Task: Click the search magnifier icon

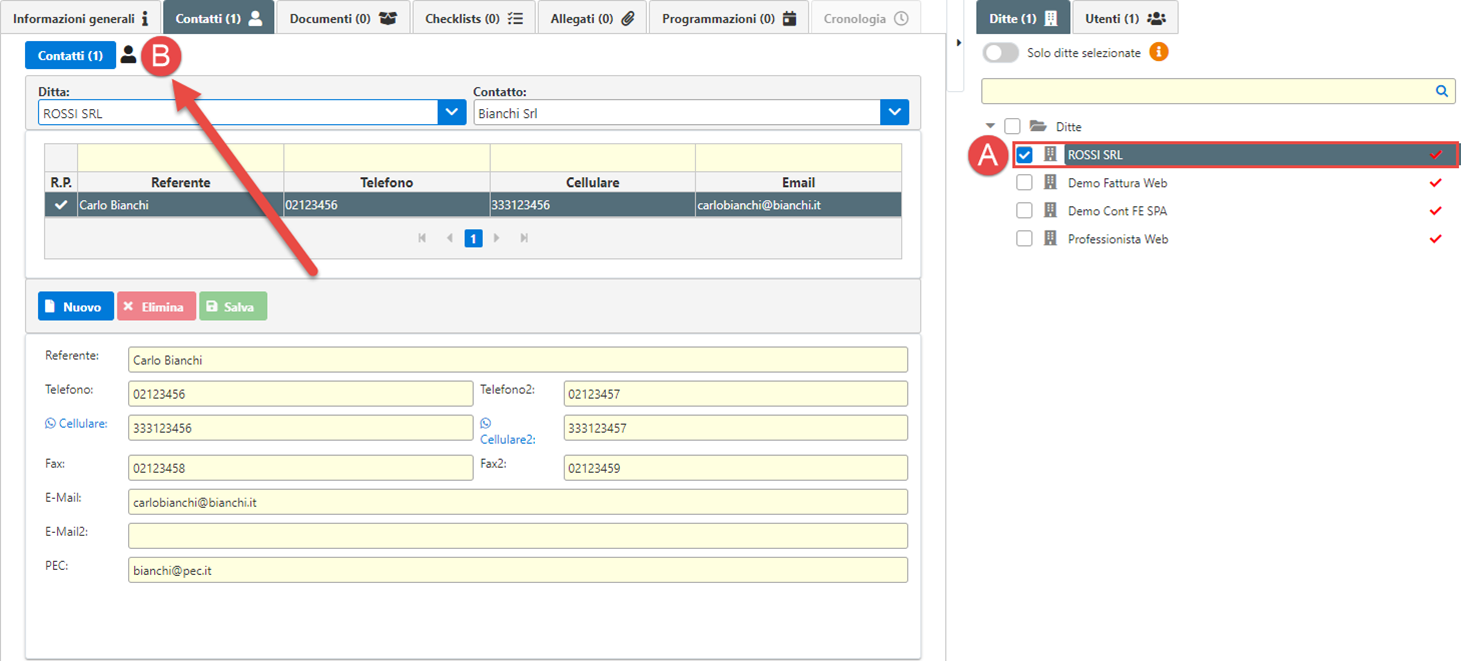Action: [1442, 91]
